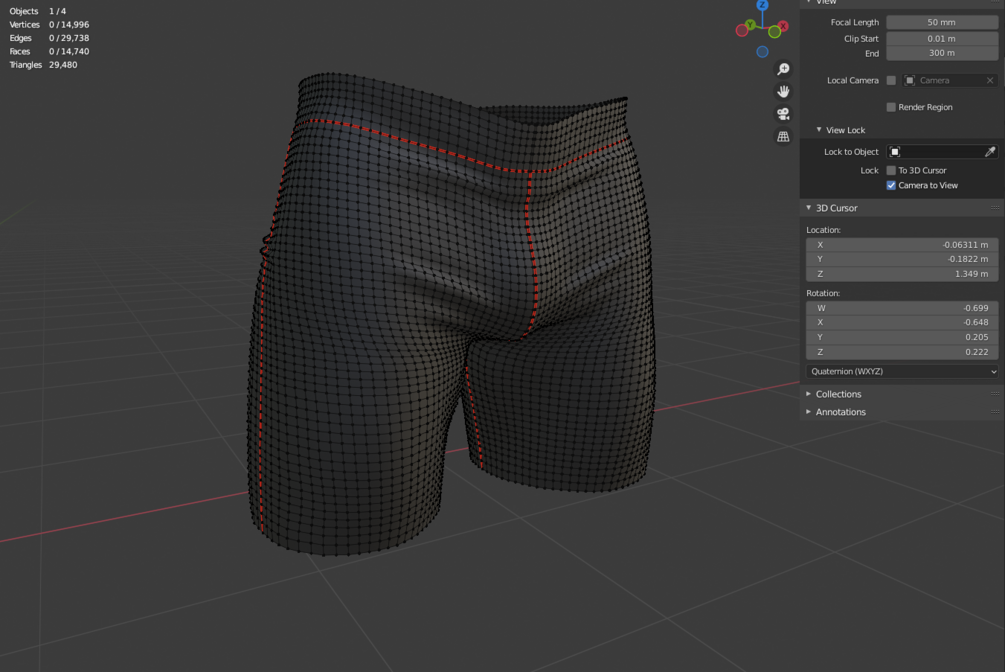Click the red X axis gizmo handle
Screen dimensions: 1005x672
[783, 26]
